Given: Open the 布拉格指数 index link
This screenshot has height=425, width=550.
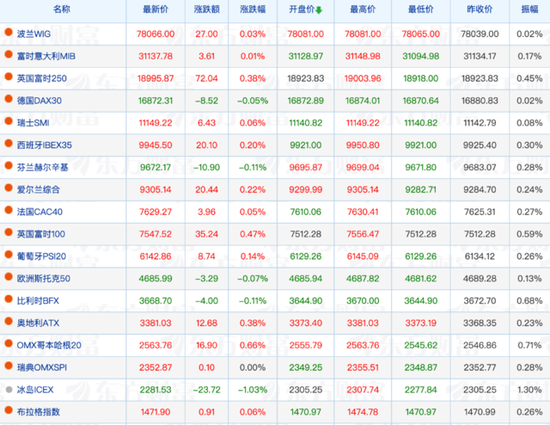Looking at the screenshot, I should pyautogui.click(x=38, y=412).
